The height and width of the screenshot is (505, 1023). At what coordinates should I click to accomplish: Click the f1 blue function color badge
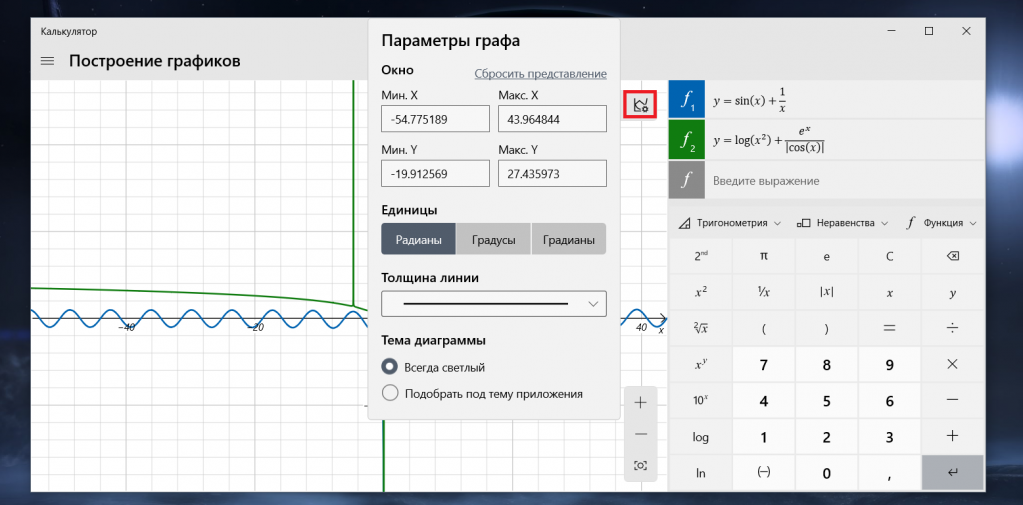[x=686, y=99]
